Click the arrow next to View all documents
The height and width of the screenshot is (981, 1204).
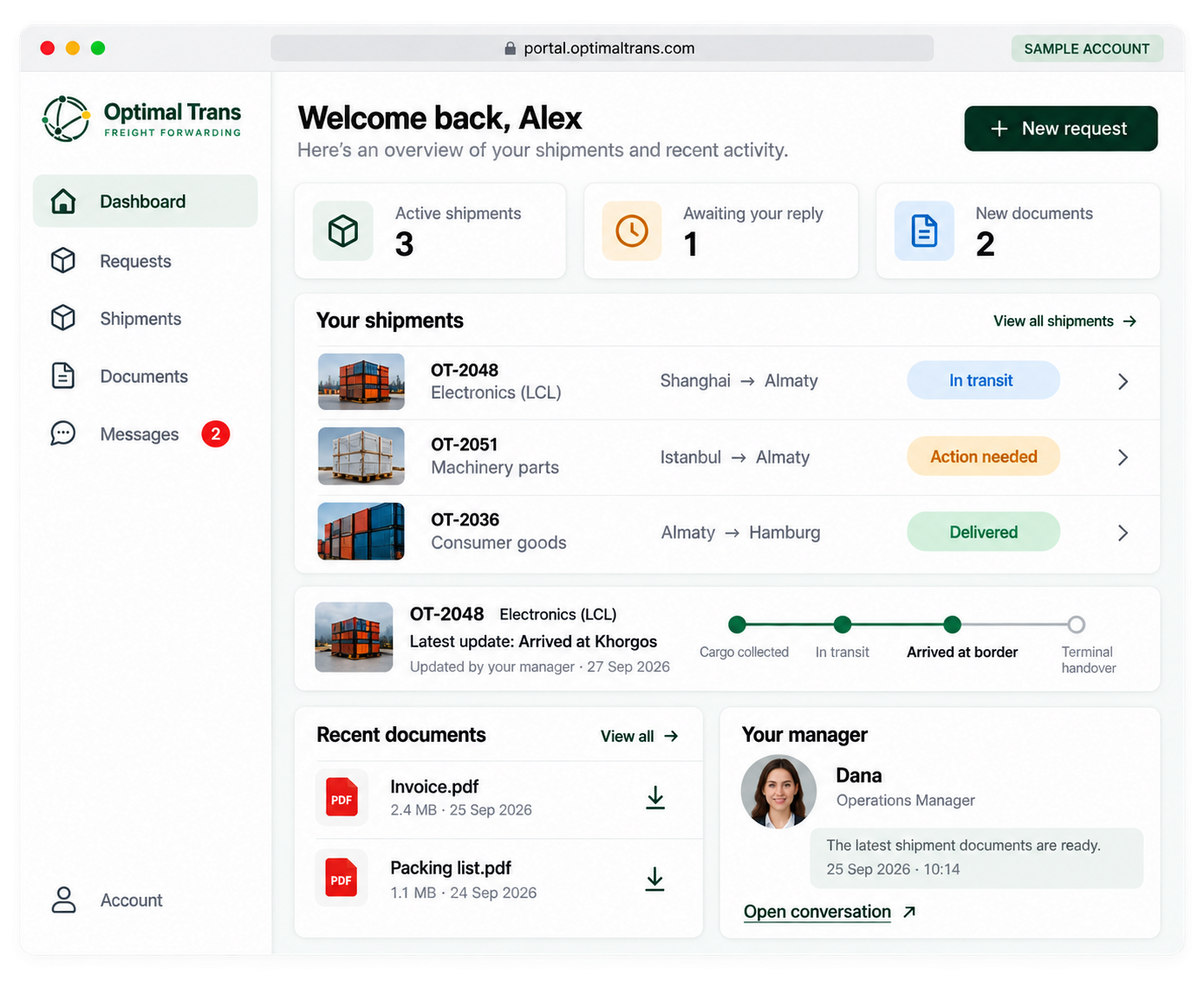click(671, 736)
